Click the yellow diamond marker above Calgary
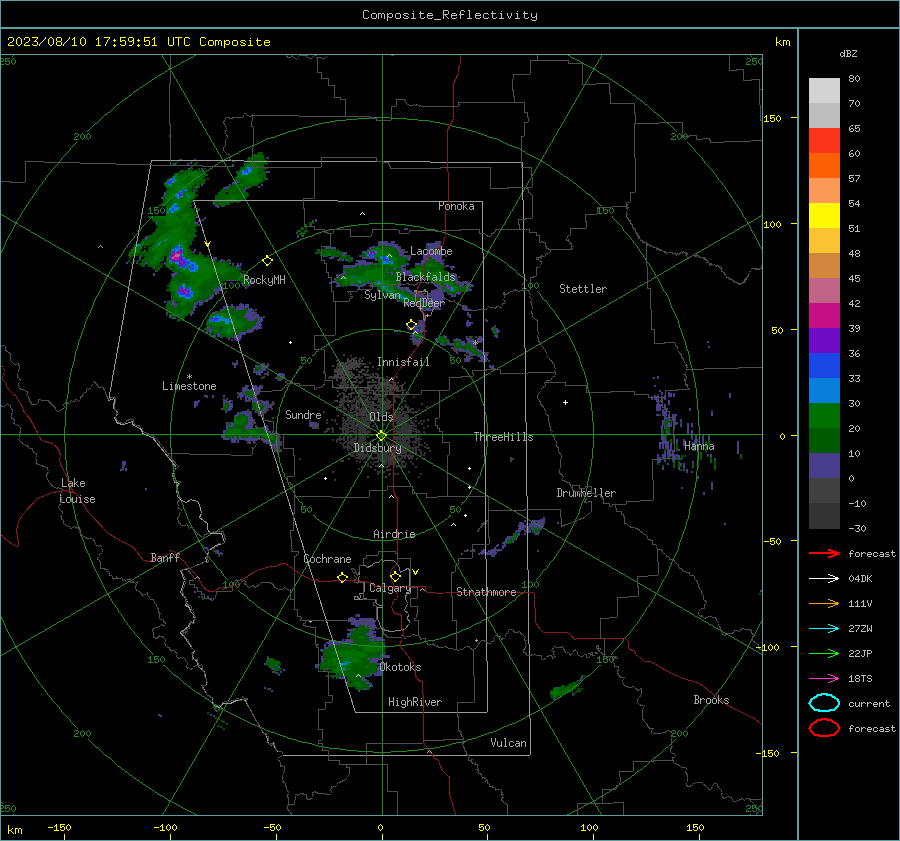This screenshot has width=900, height=841. [395, 576]
